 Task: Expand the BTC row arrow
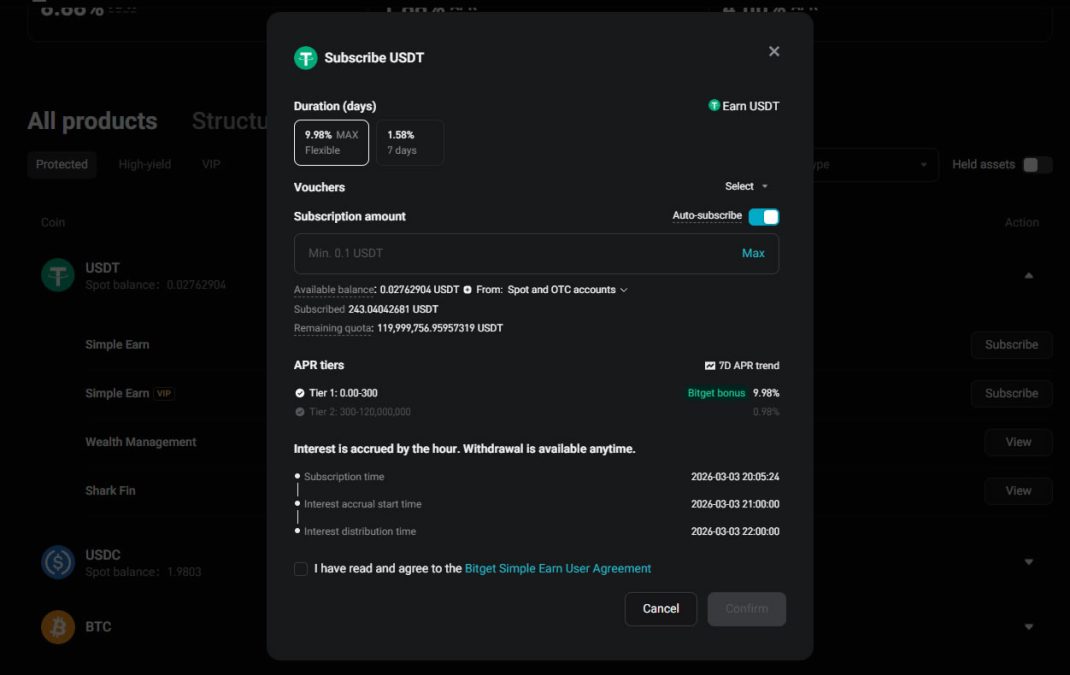(x=1028, y=627)
